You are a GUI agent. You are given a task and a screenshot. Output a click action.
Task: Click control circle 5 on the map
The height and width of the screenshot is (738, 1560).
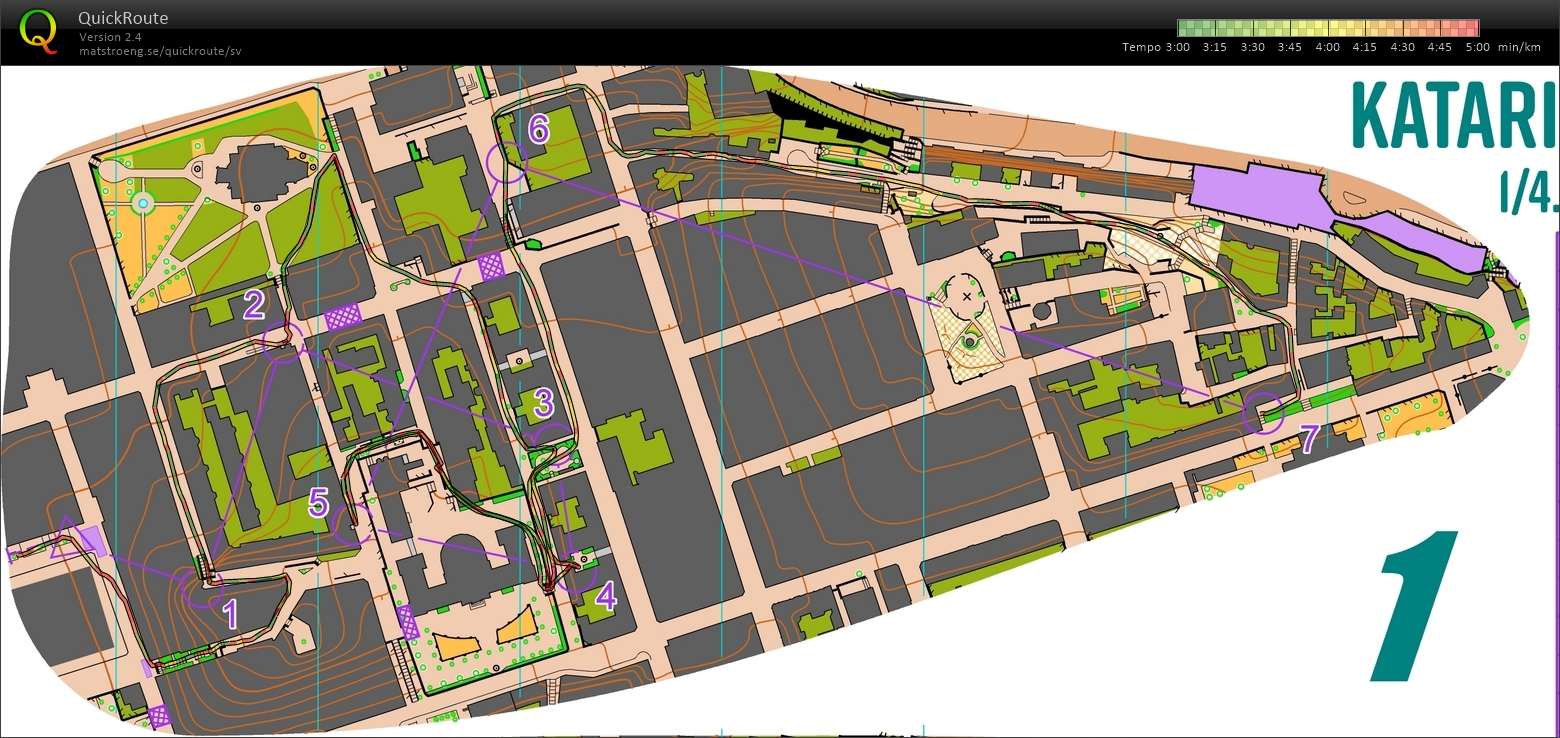click(353, 524)
